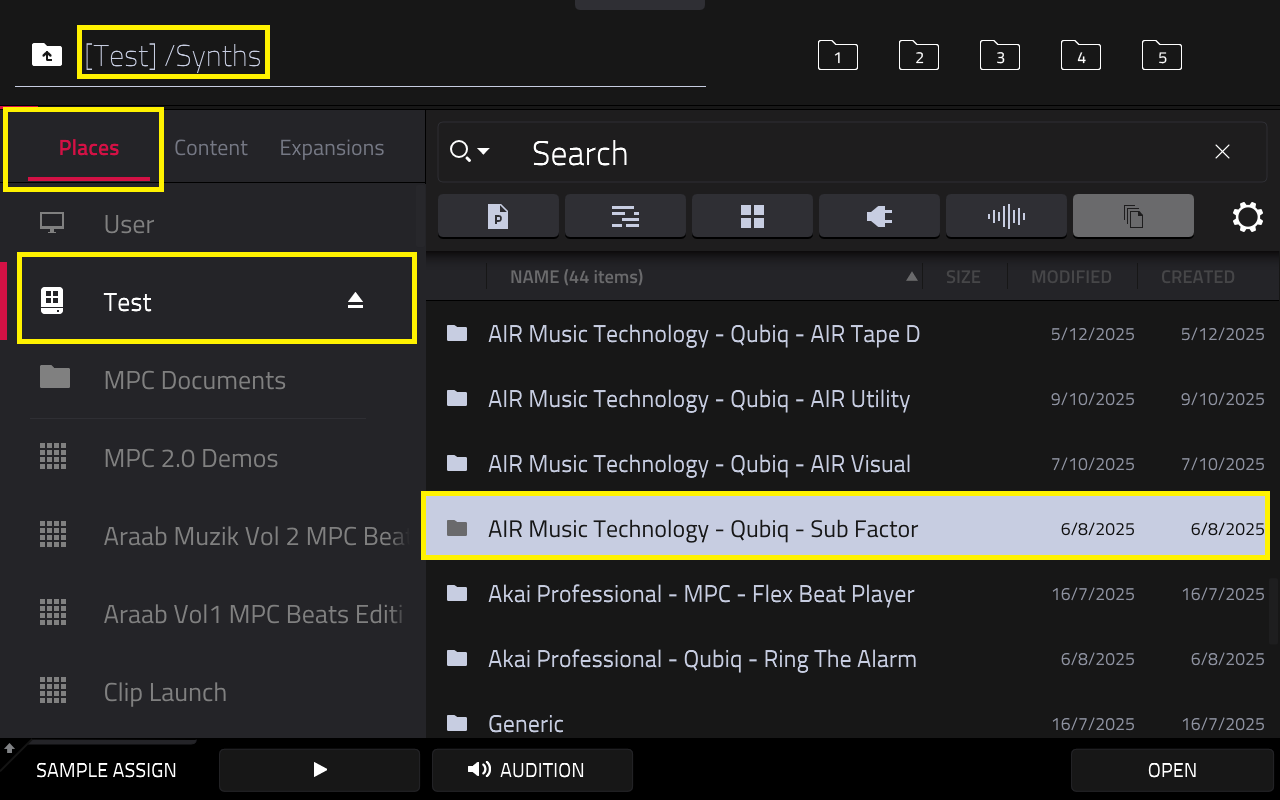The width and height of the screenshot is (1280, 800).
Task: Switch to Places tab
Action: [x=89, y=148]
